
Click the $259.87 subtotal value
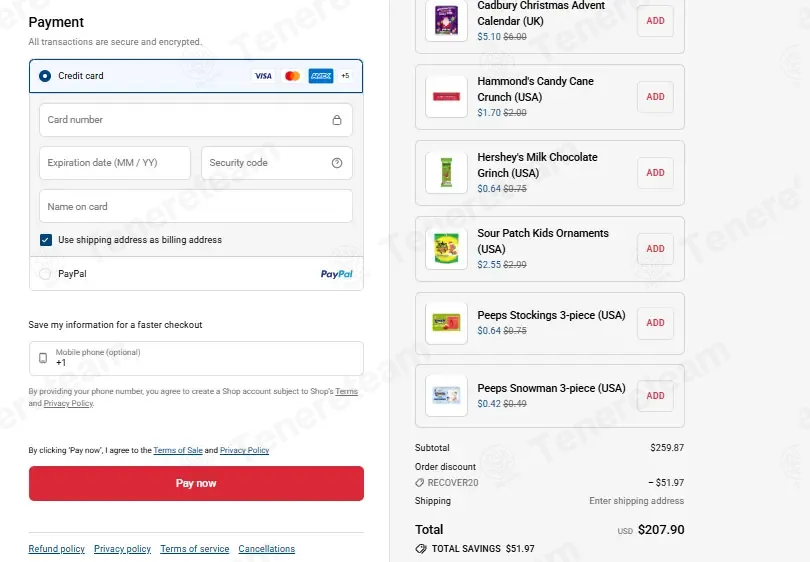667,448
